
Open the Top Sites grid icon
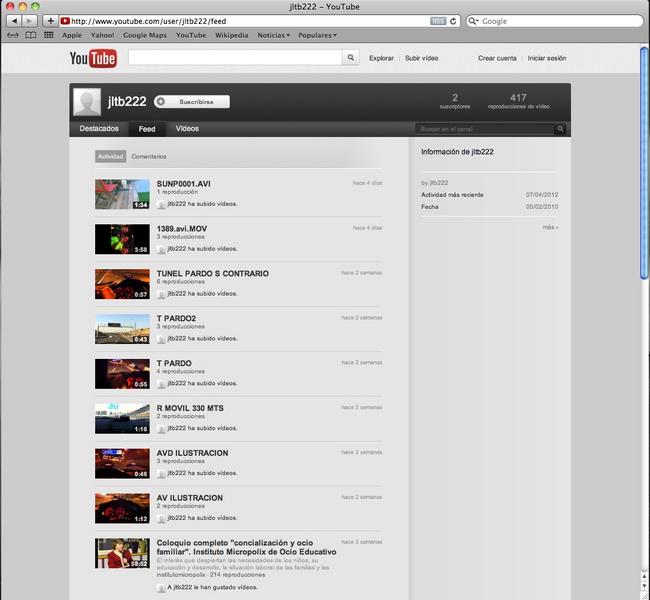[48, 35]
